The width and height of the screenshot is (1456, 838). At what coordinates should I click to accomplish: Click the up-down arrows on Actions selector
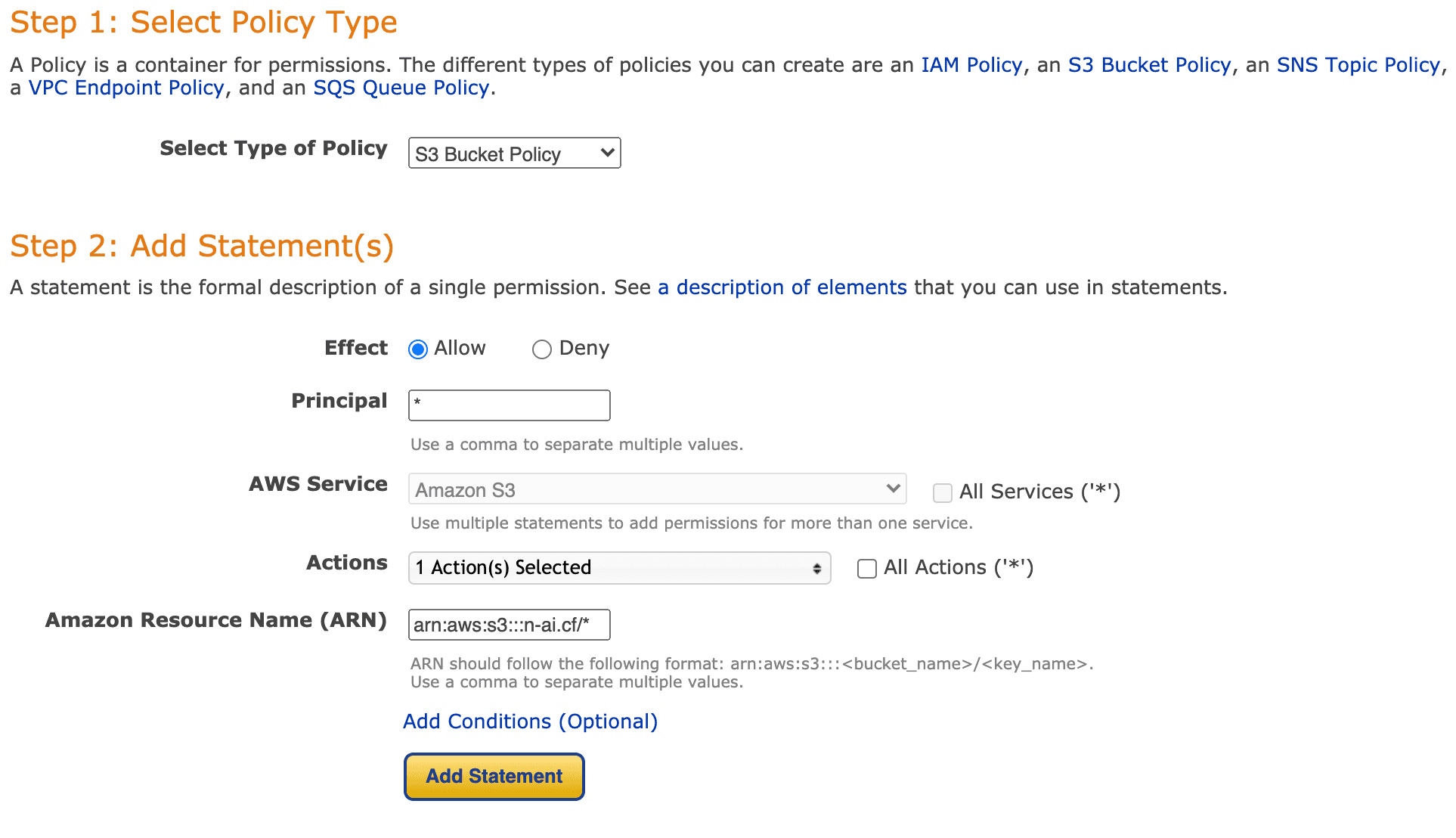(817, 569)
